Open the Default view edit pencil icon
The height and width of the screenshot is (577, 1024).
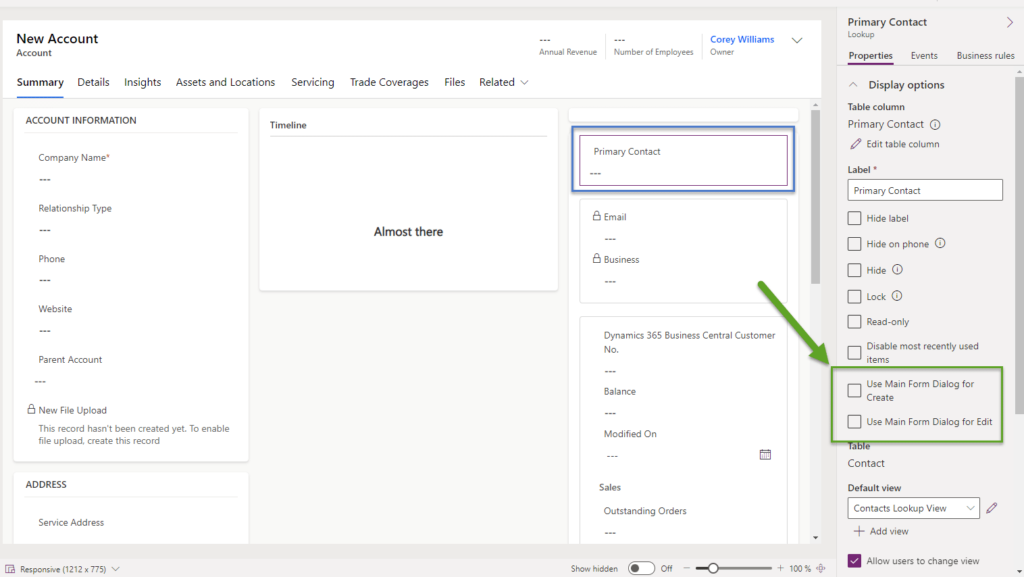(991, 508)
